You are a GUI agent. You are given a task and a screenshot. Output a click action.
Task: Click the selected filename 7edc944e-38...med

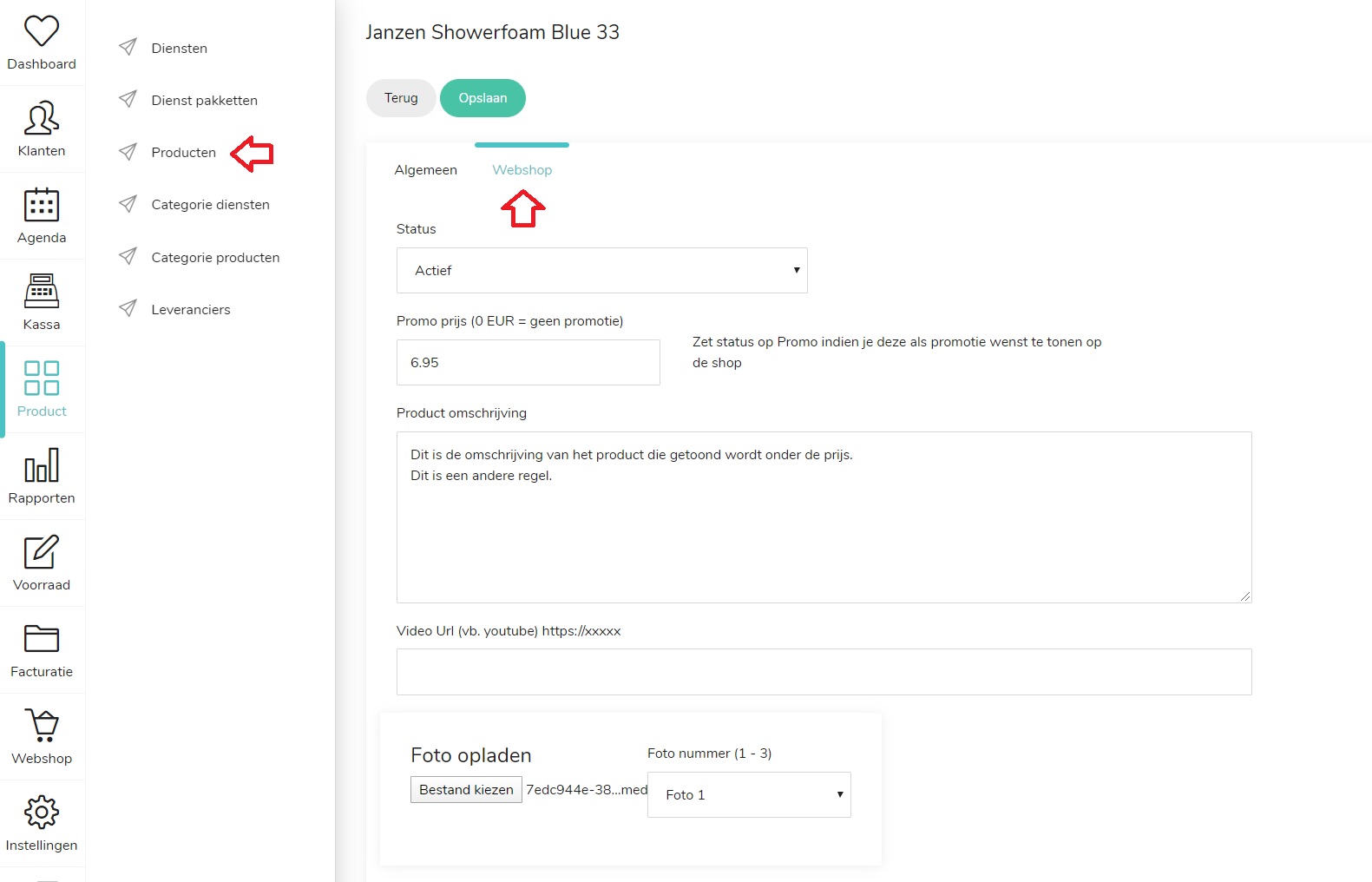pyautogui.click(x=587, y=790)
